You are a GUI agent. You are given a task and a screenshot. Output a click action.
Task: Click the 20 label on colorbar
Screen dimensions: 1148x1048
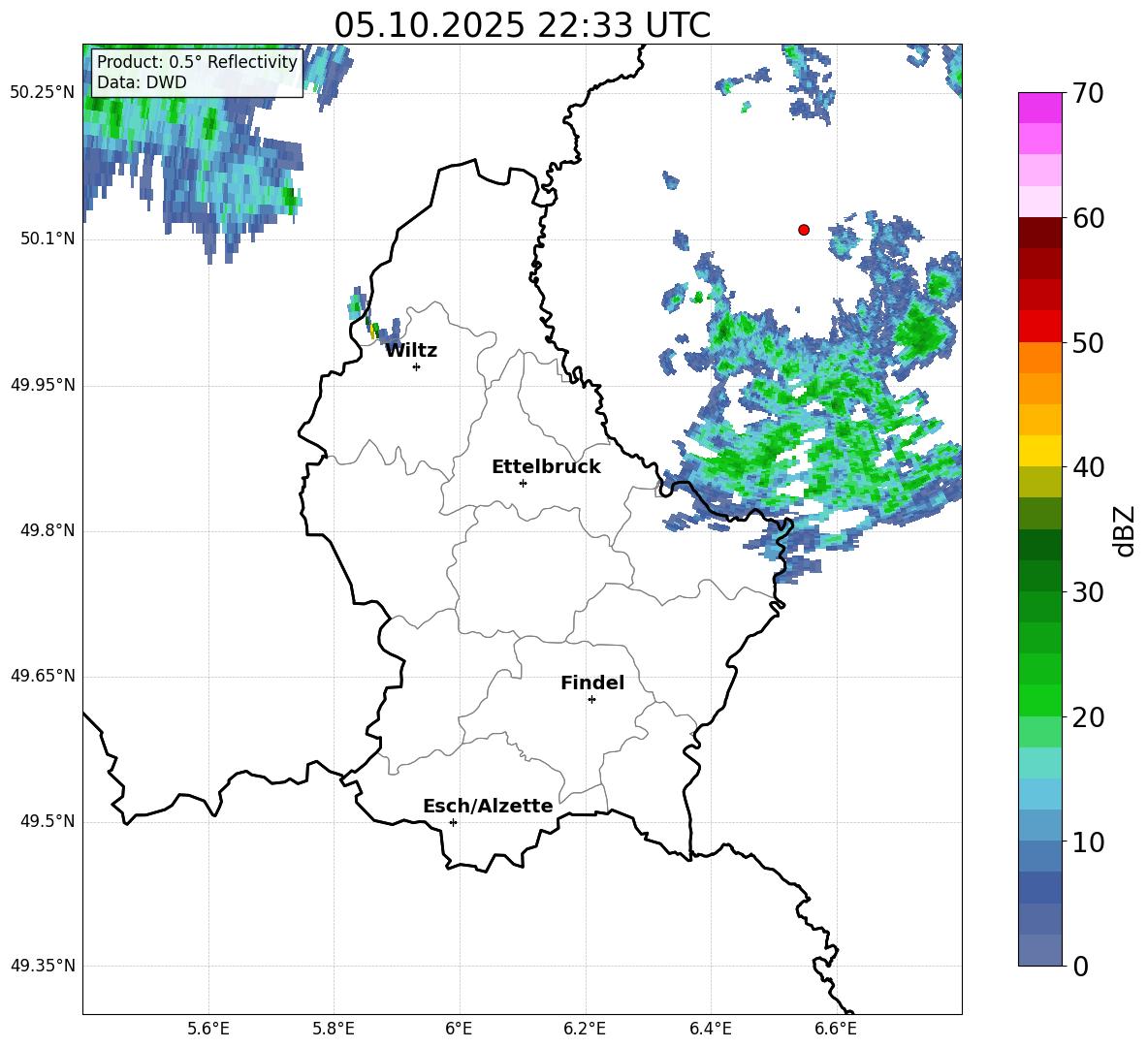click(x=1088, y=717)
